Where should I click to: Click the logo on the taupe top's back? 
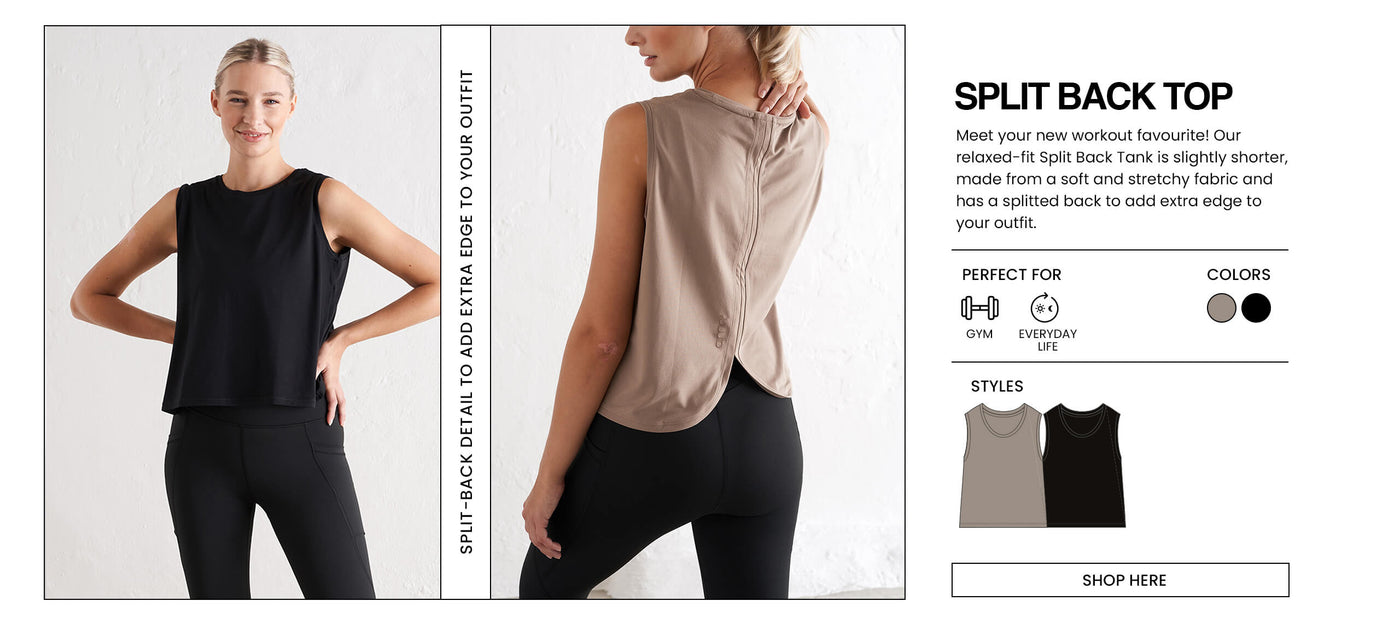coord(722,331)
